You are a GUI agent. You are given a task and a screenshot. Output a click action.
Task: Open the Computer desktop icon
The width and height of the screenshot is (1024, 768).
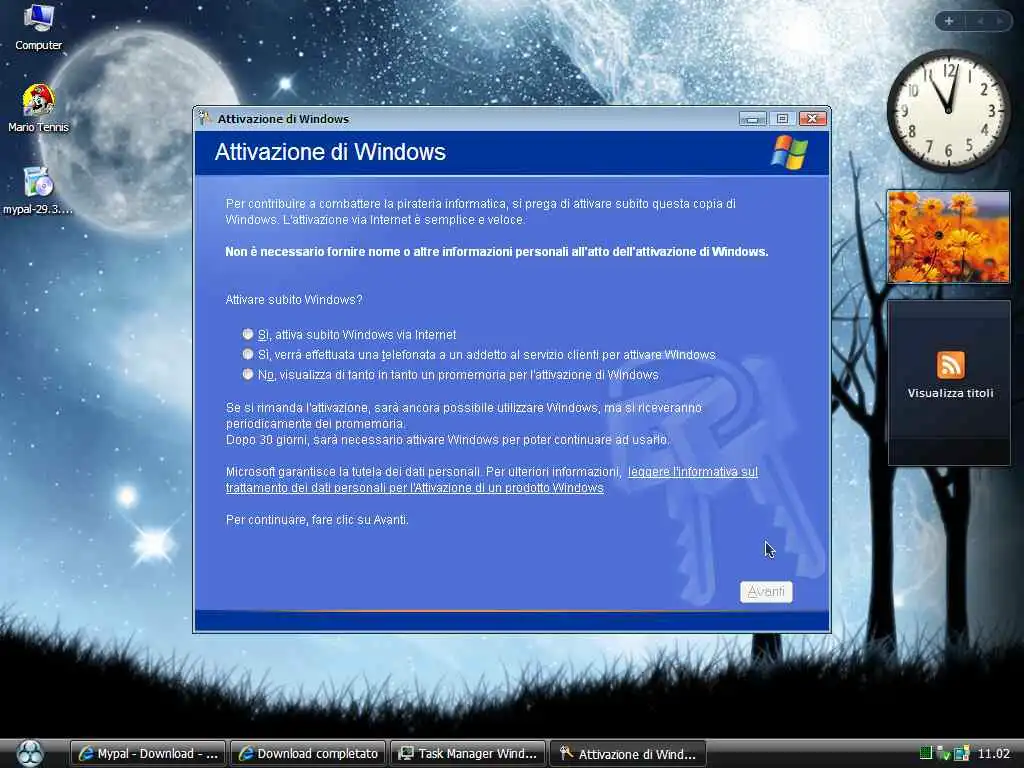coord(39,26)
